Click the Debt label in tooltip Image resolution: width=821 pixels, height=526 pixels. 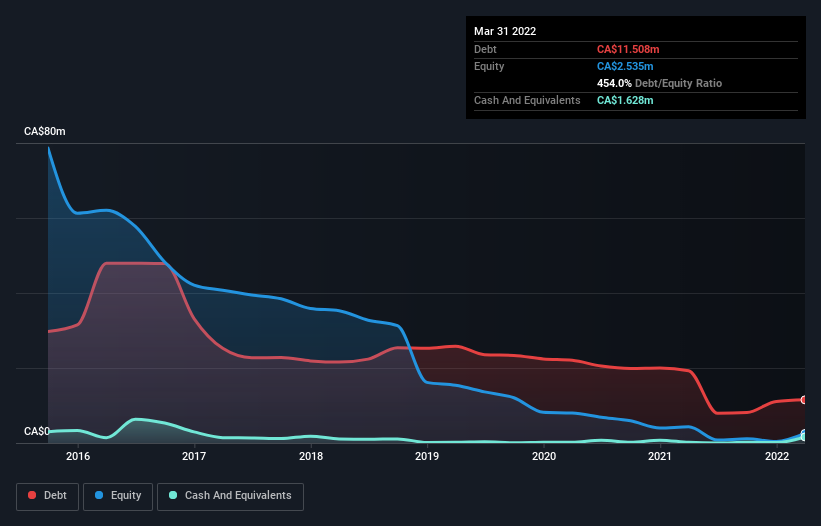[485, 49]
